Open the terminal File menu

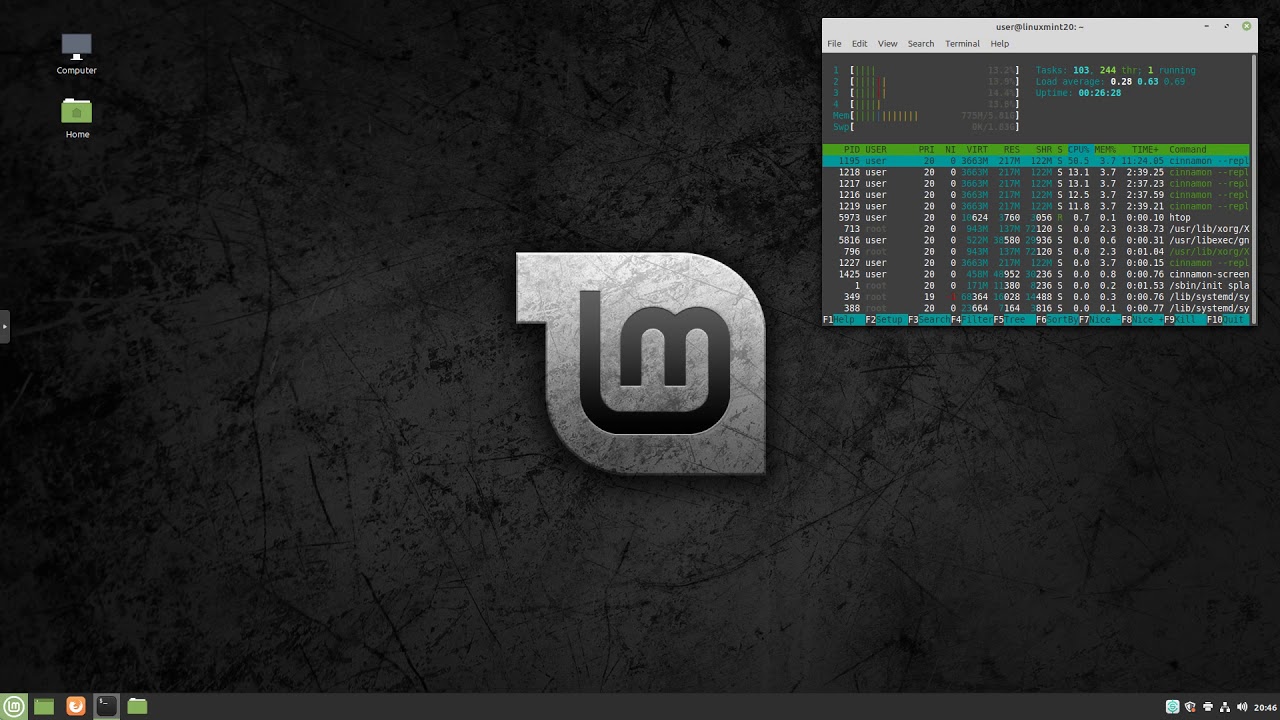coord(834,44)
